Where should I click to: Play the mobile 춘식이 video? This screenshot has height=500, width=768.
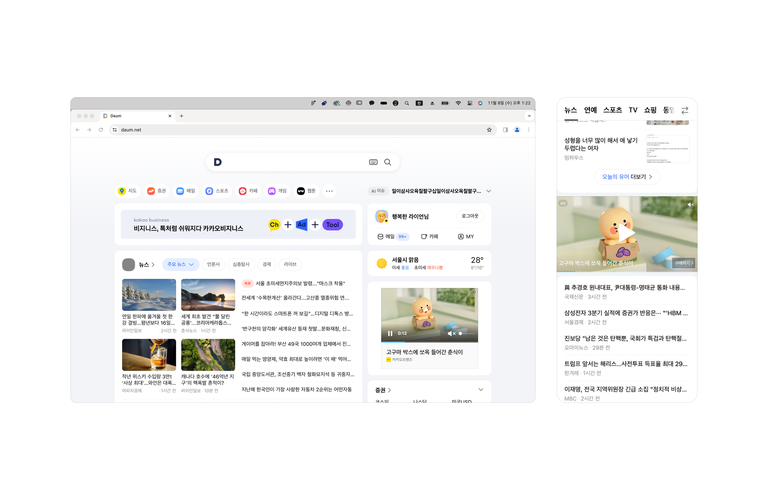click(626, 233)
